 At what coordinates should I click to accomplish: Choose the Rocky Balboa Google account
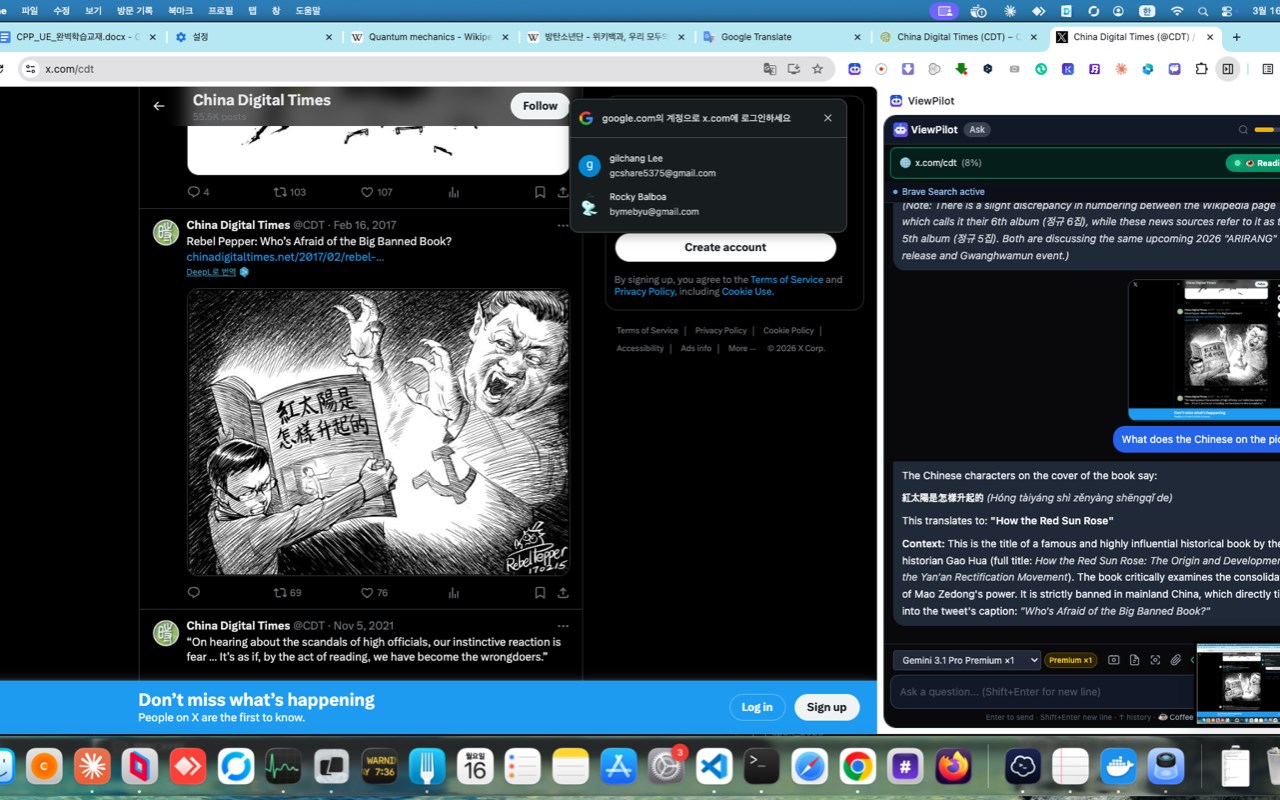708,204
